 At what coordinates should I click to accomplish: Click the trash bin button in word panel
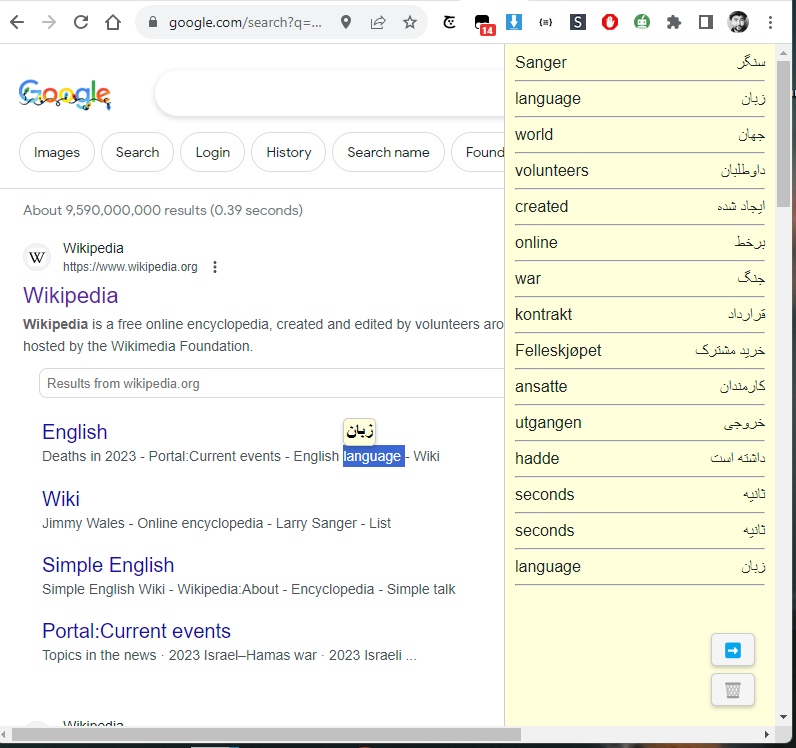click(x=733, y=690)
